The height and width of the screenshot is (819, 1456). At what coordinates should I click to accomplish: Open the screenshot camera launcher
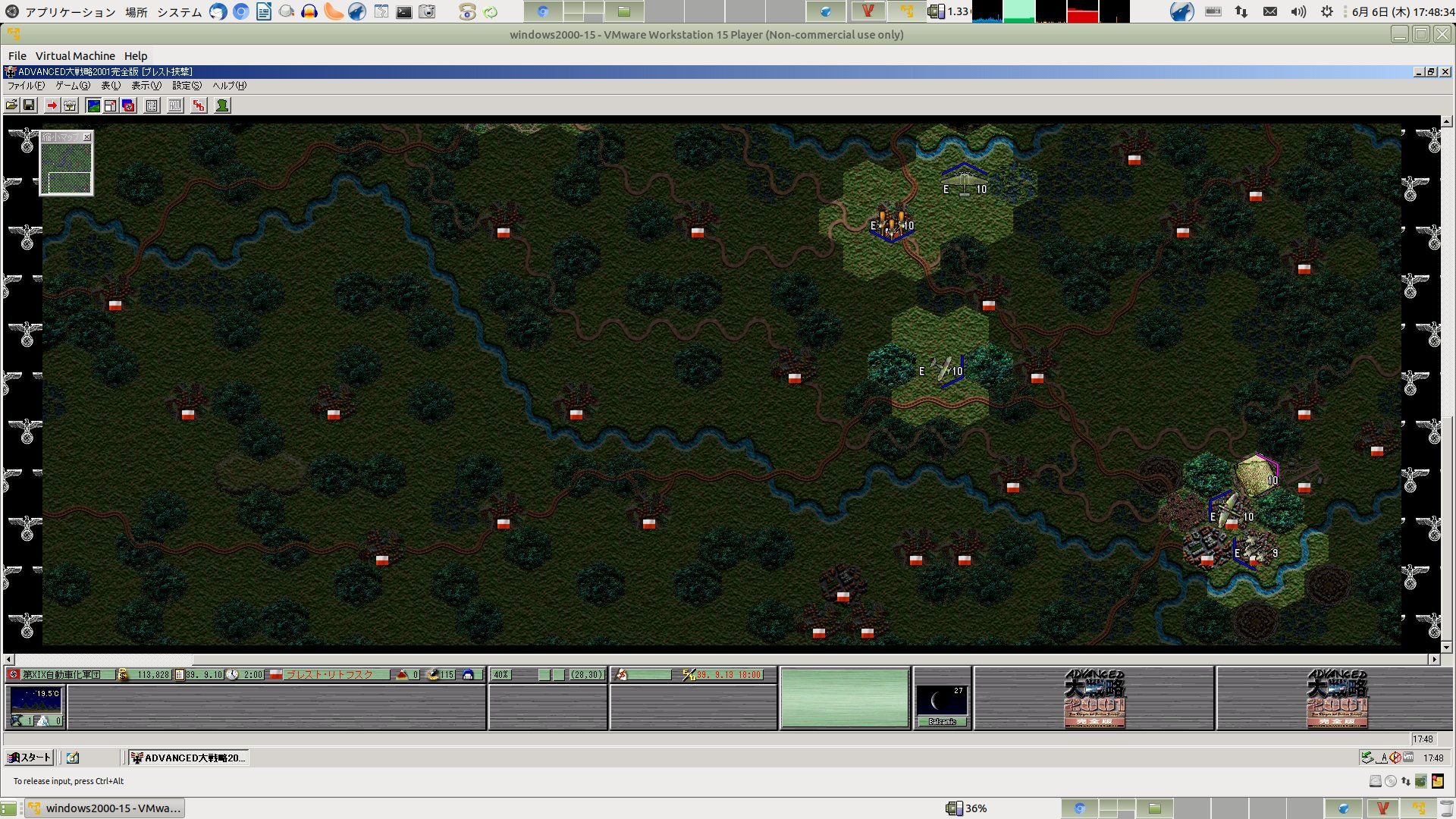pos(428,11)
